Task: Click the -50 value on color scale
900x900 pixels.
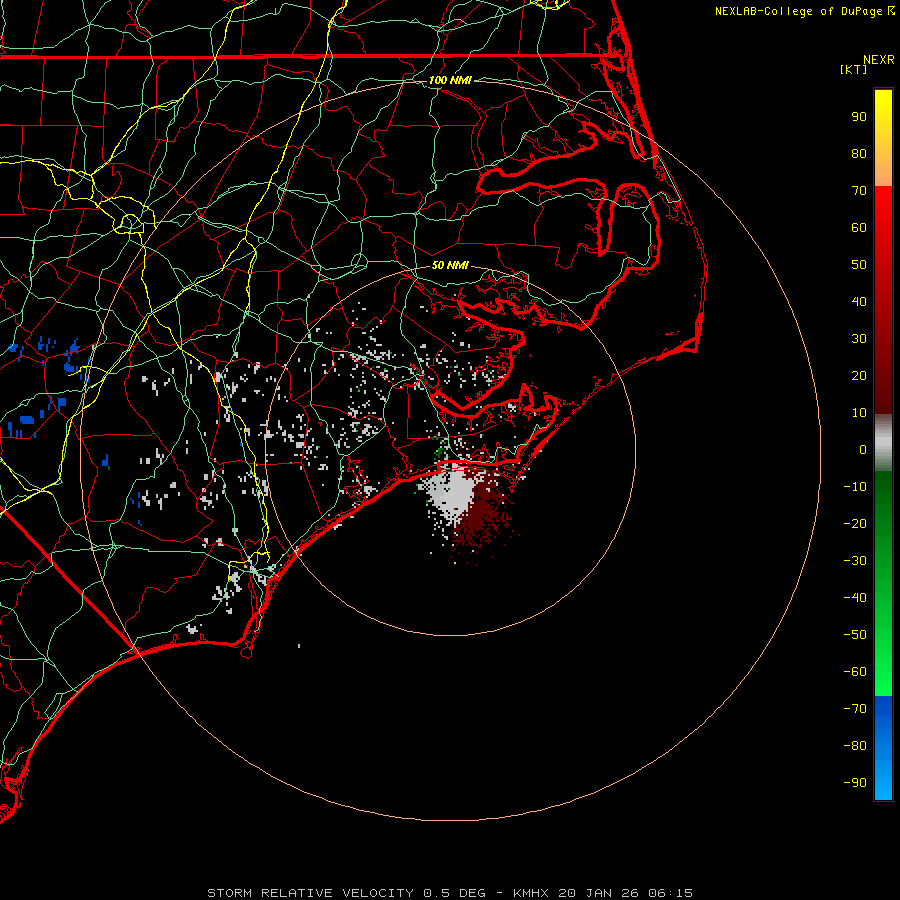Action: tap(855, 634)
